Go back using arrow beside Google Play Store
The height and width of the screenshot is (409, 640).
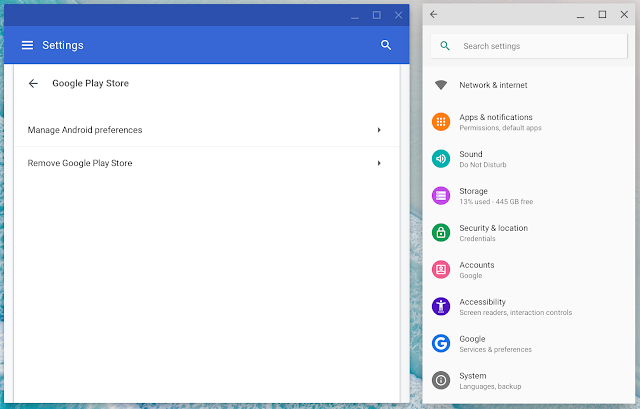[x=33, y=84]
